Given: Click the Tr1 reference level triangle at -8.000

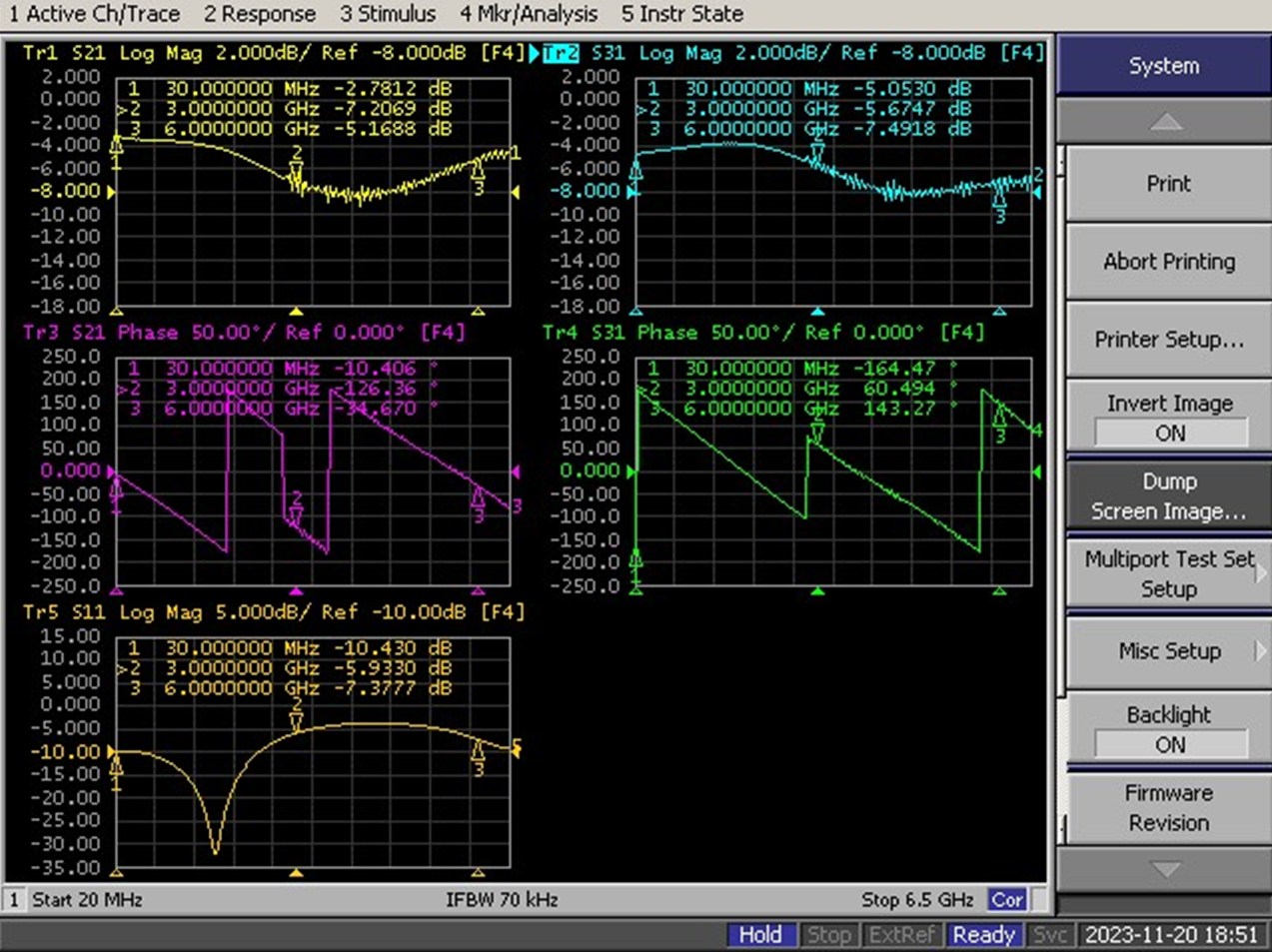Looking at the screenshot, I should coord(112,191).
